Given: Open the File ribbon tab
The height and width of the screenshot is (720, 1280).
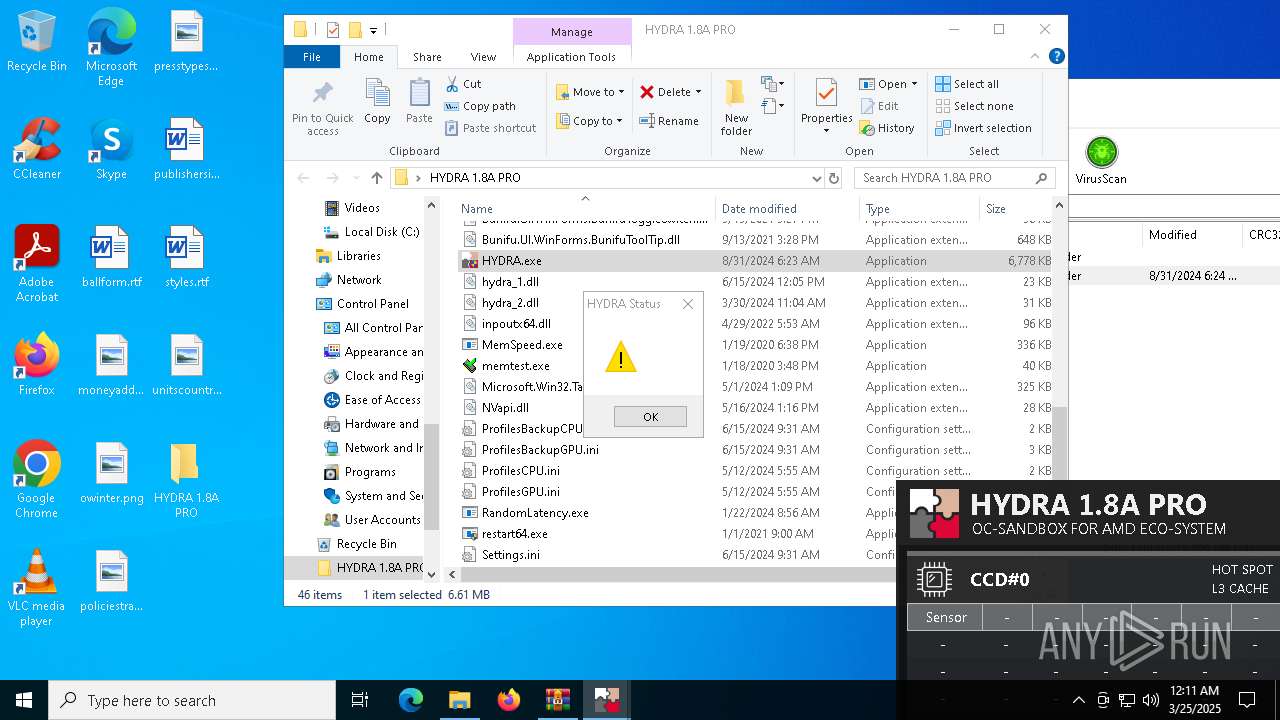Looking at the screenshot, I should point(312,57).
